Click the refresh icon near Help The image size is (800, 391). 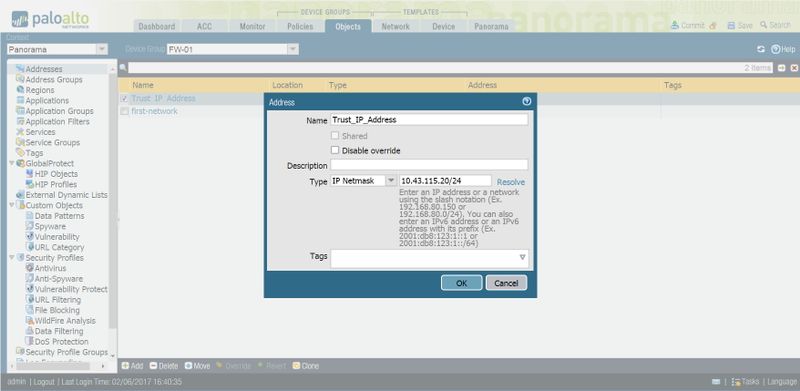pos(761,49)
